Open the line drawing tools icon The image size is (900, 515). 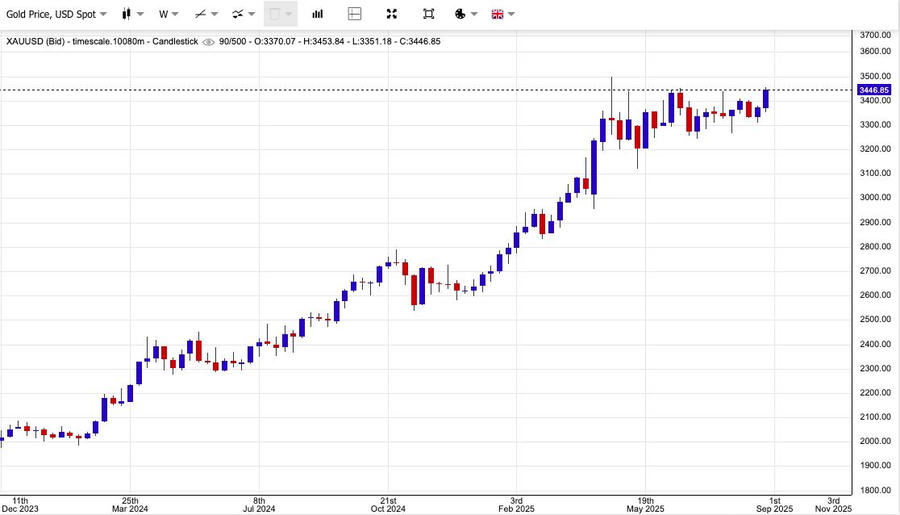(201, 14)
